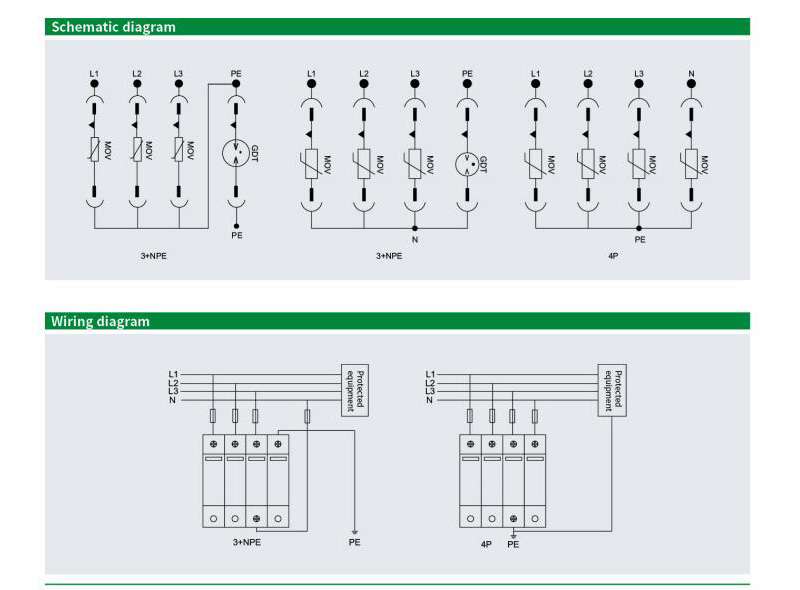The image size is (800, 590).
Task: Click the "Wiring diagram" section header
Action: tap(100, 321)
